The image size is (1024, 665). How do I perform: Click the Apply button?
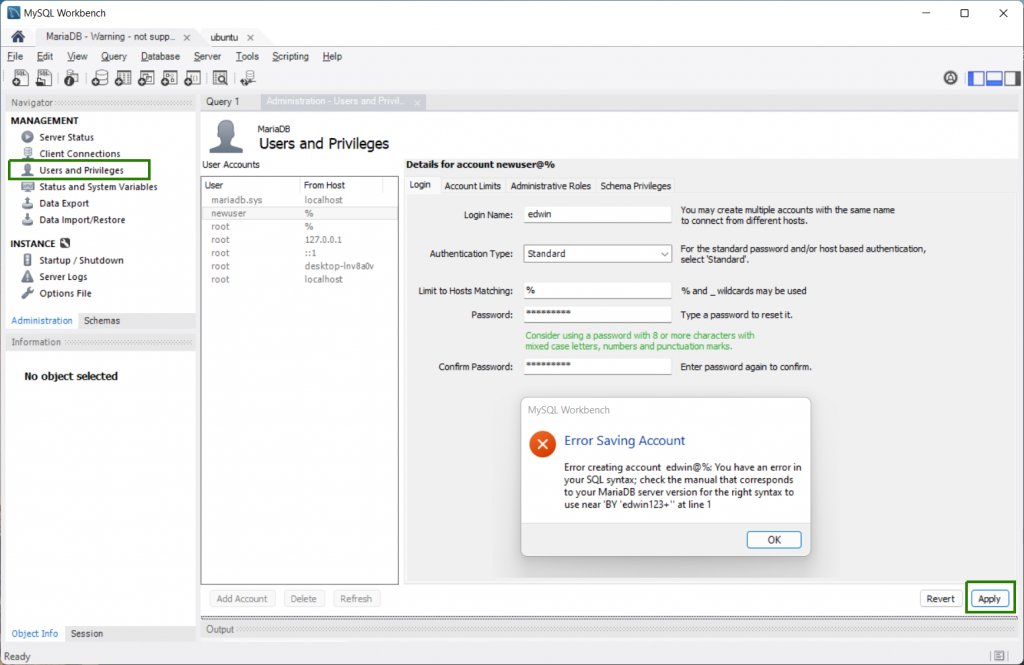pyautogui.click(x=989, y=598)
